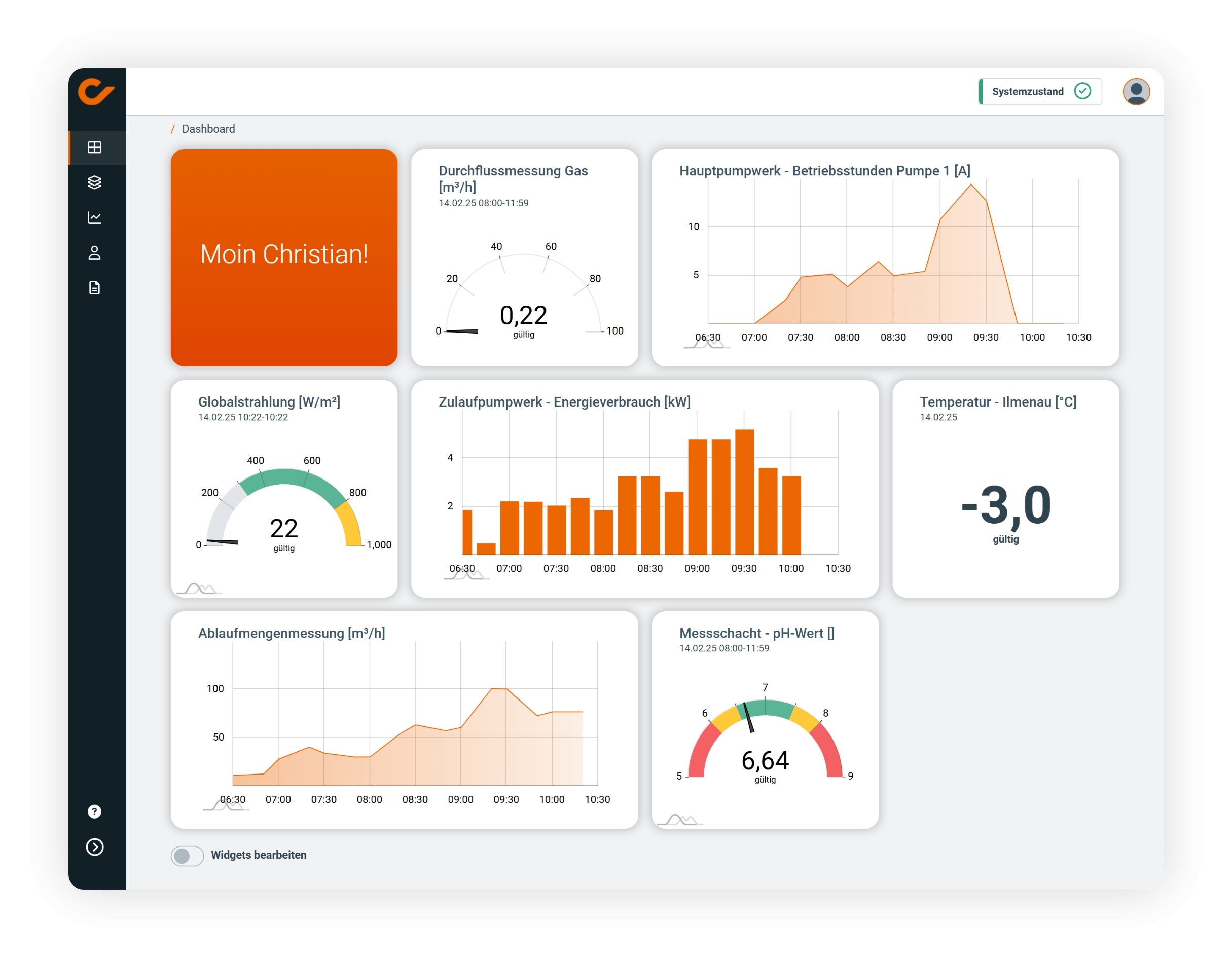The image size is (1232, 958).
Task: Click the help question mark icon
Action: [94, 812]
